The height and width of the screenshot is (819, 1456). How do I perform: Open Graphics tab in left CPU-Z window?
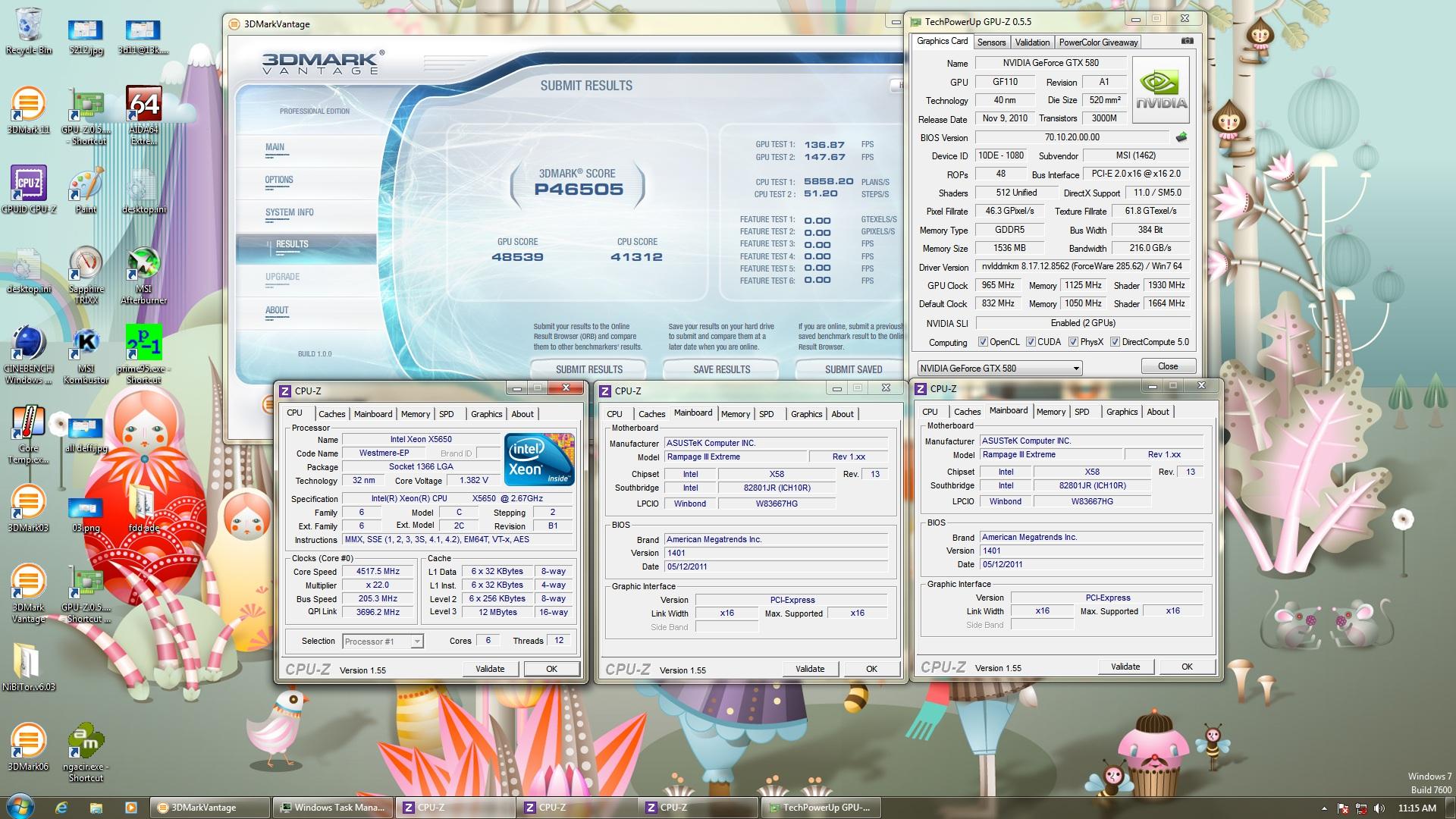click(486, 414)
